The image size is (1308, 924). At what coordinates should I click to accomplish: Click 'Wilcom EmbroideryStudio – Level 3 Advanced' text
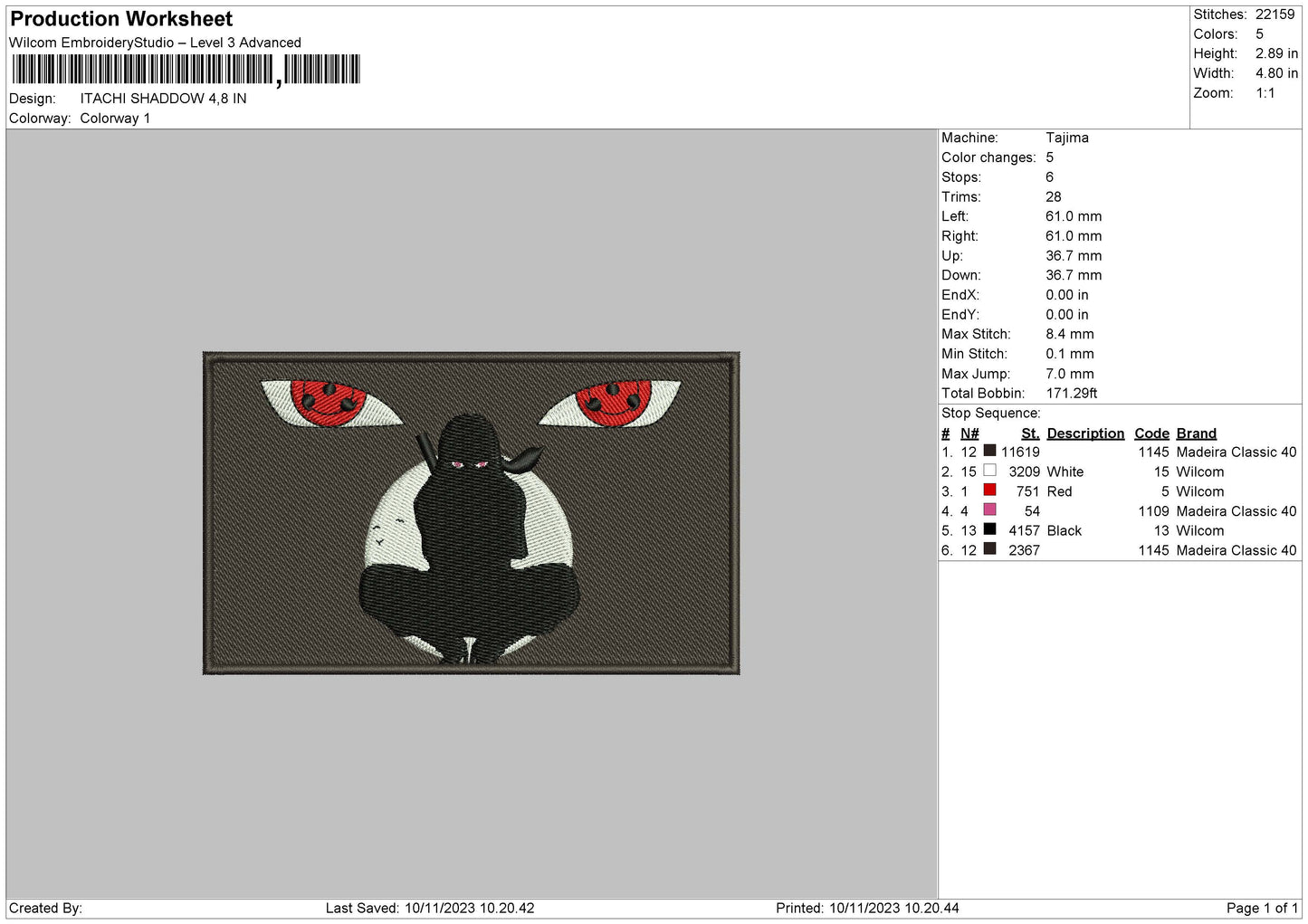click(155, 43)
